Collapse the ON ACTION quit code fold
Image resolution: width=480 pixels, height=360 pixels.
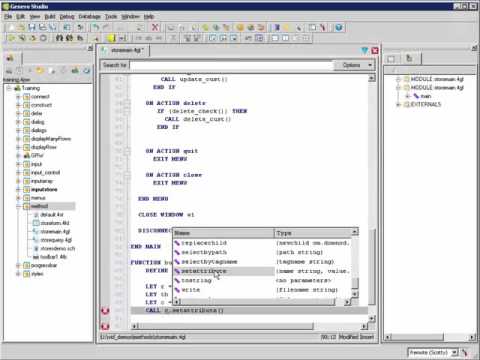point(127,151)
